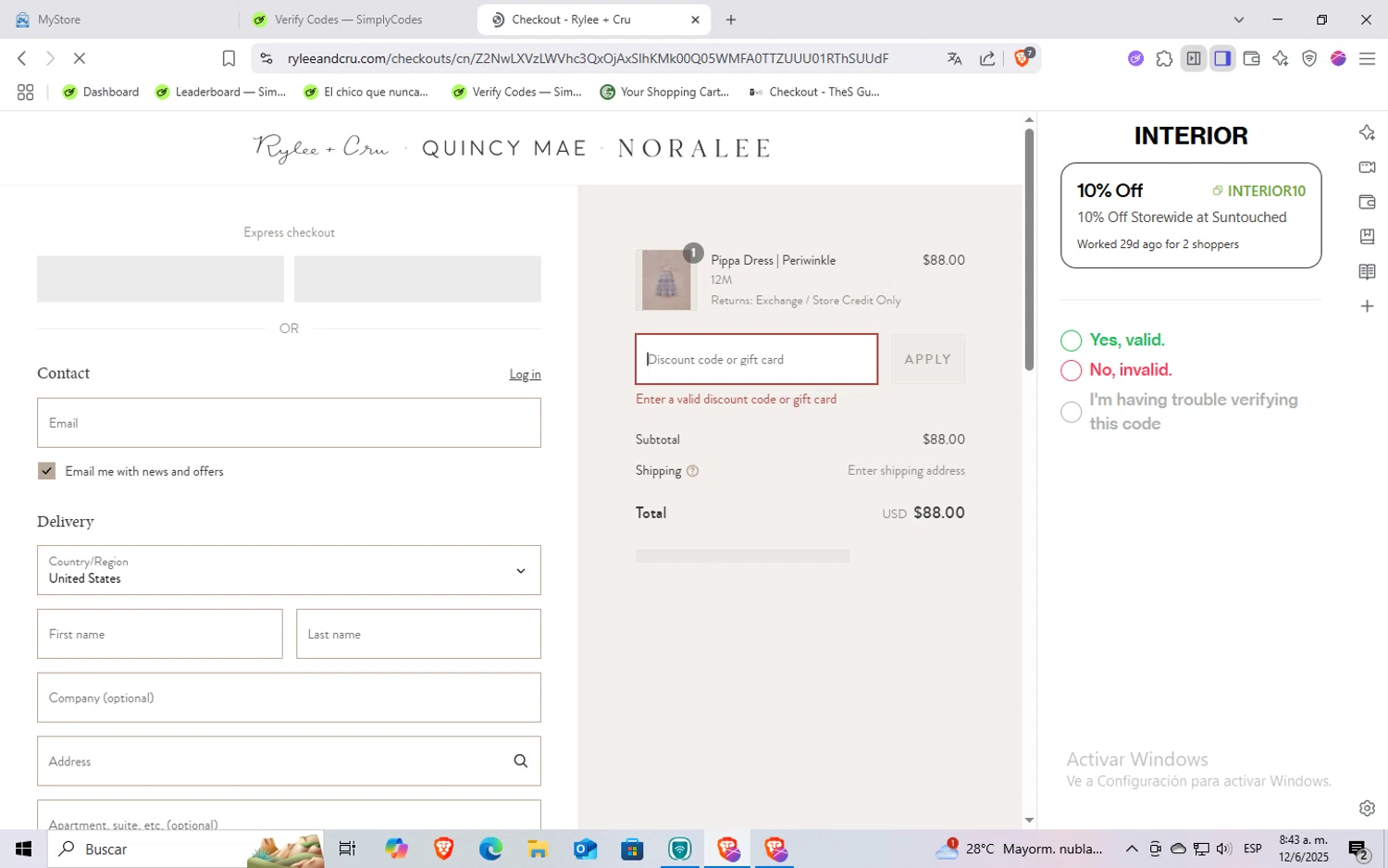Open Brave VPN shield icon
The image size is (1388, 868).
pyautogui.click(x=1309, y=58)
